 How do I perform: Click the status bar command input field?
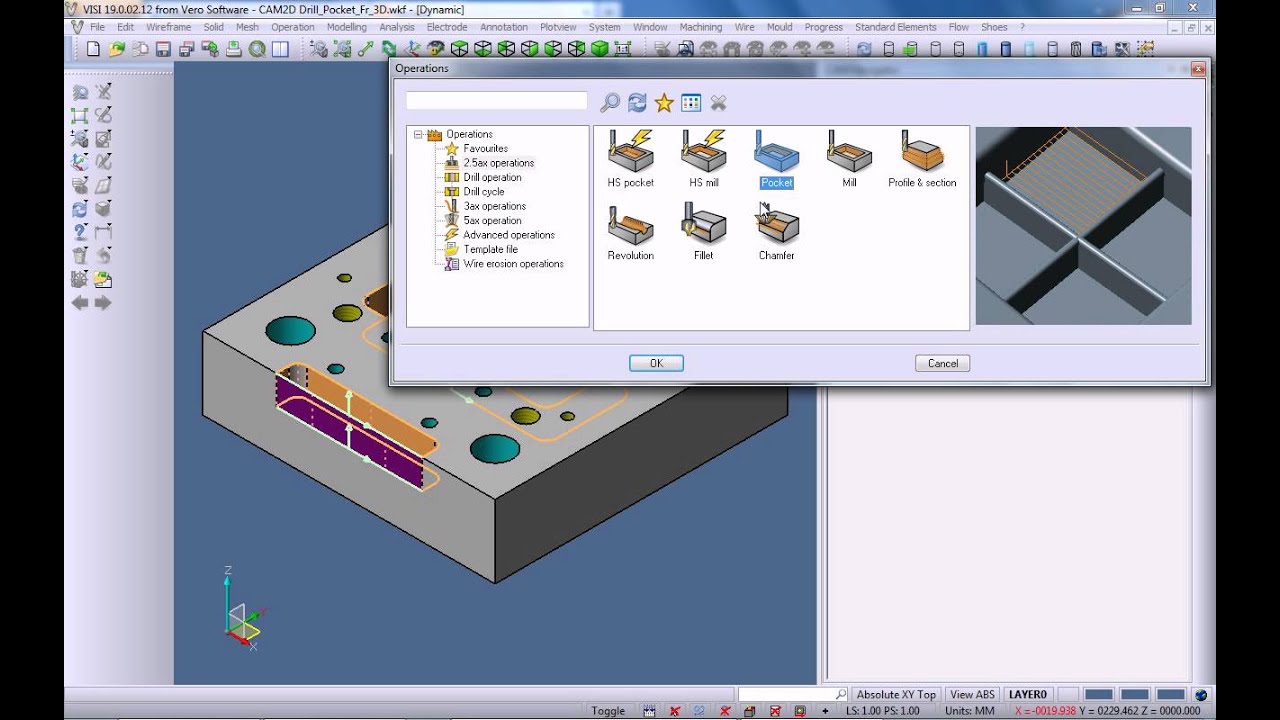792,694
